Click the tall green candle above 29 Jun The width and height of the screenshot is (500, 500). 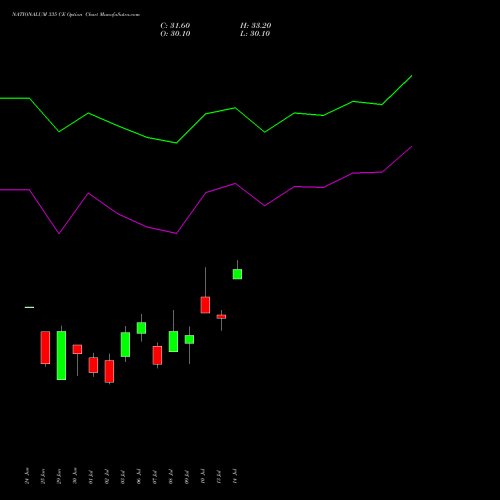[61, 355]
